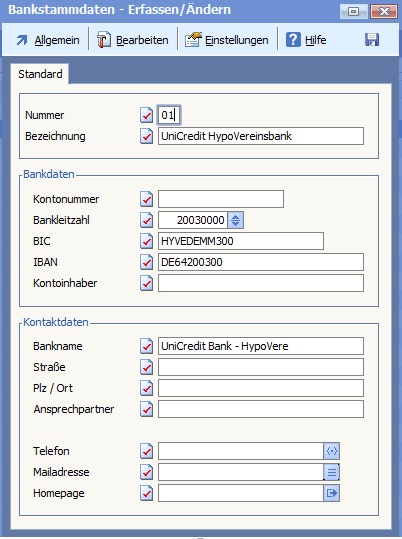Click the checkmark icon next to BIC
This screenshot has height=539, width=402.
[146, 241]
